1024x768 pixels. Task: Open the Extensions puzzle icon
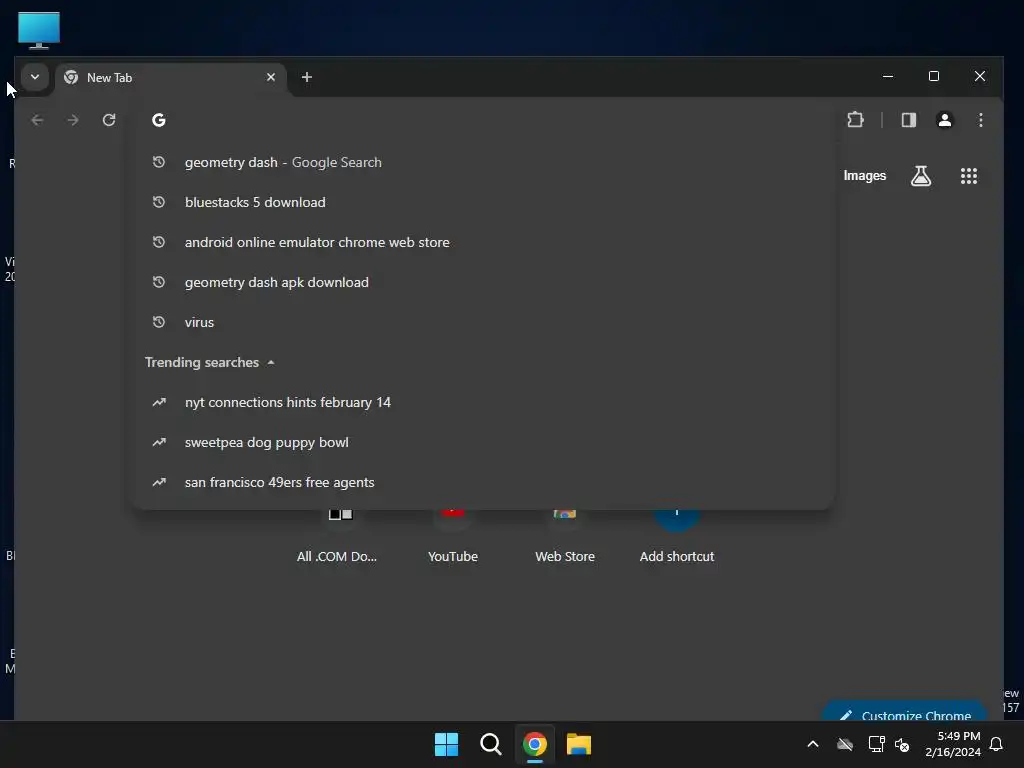click(856, 120)
